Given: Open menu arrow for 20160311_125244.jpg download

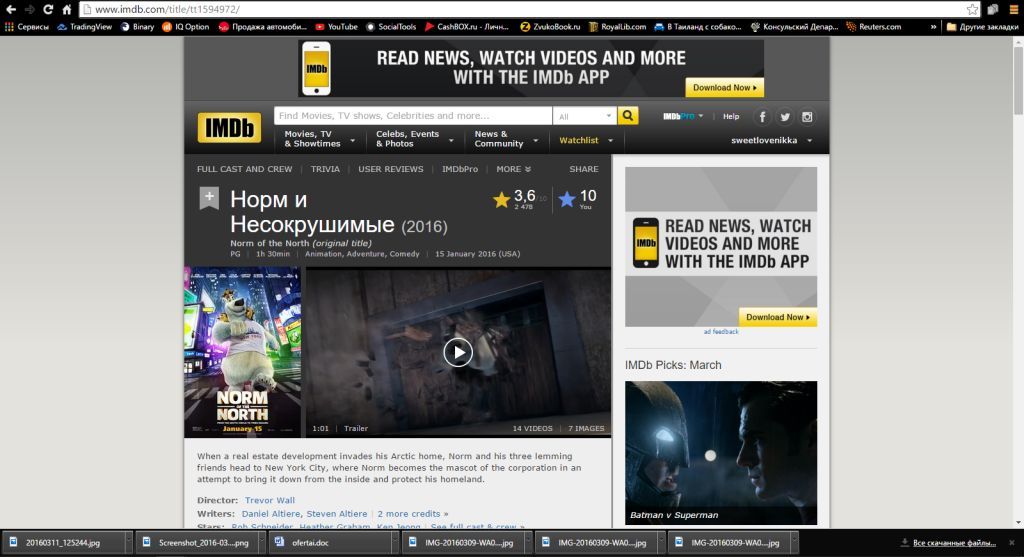Looking at the screenshot, I should coord(129,543).
